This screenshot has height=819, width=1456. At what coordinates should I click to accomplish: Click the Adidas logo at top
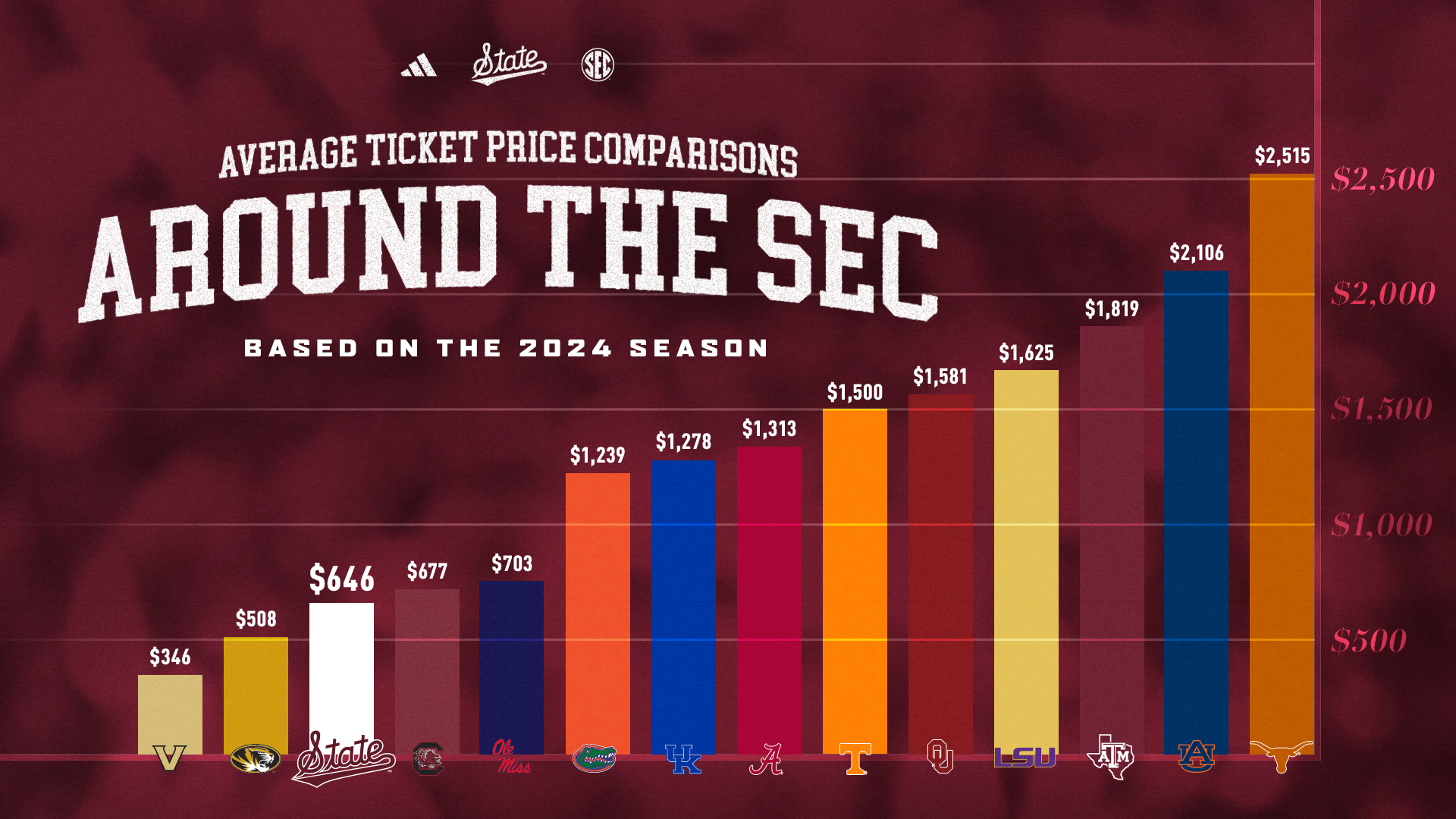click(x=419, y=66)
